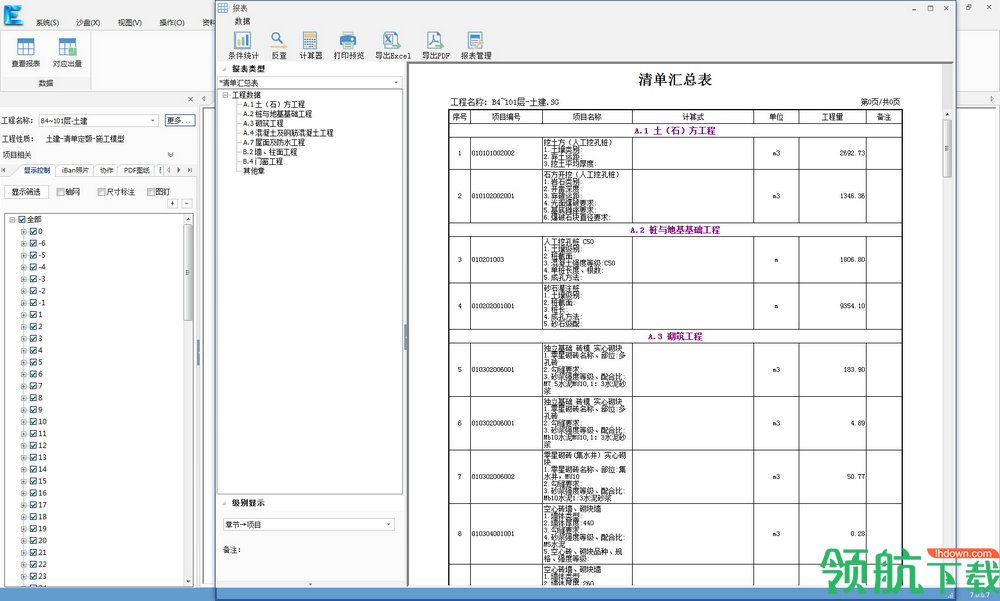Click the splitter handle beside report preview
Screen dimensions: 1000x601
coord(406,336)
